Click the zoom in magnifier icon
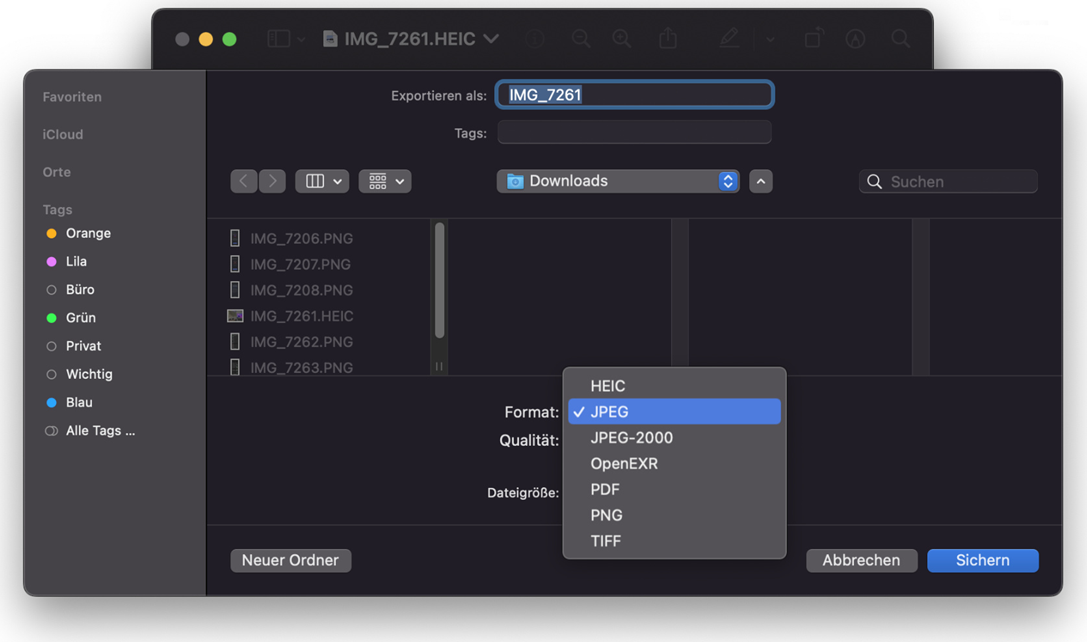Image resolution: width=1087 pixels, height=642 pixels. point(621,39)
